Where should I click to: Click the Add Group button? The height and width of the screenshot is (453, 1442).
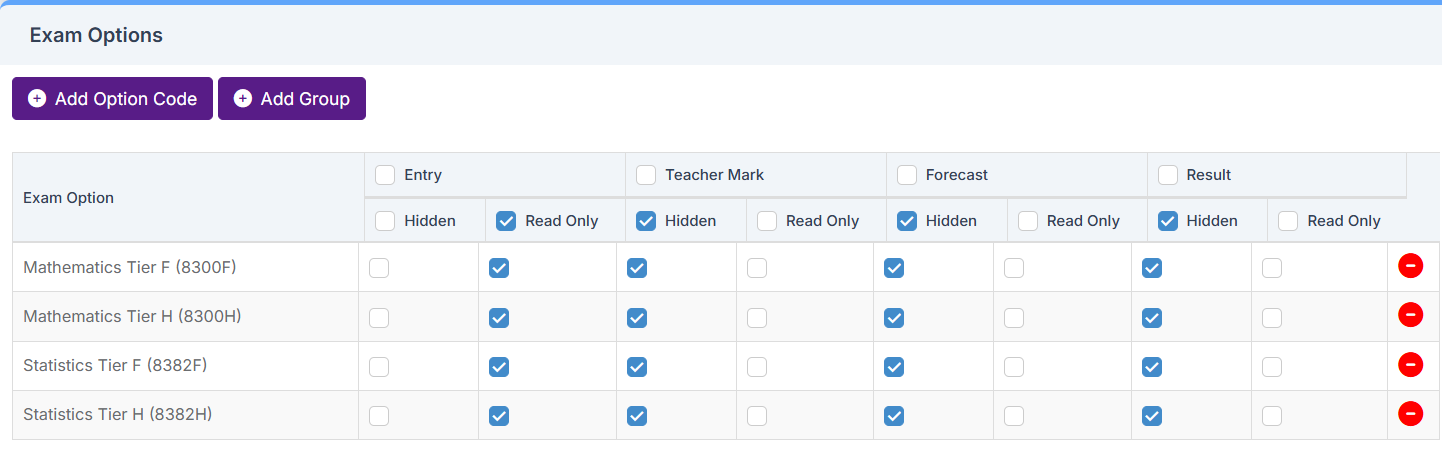(292, 99)
